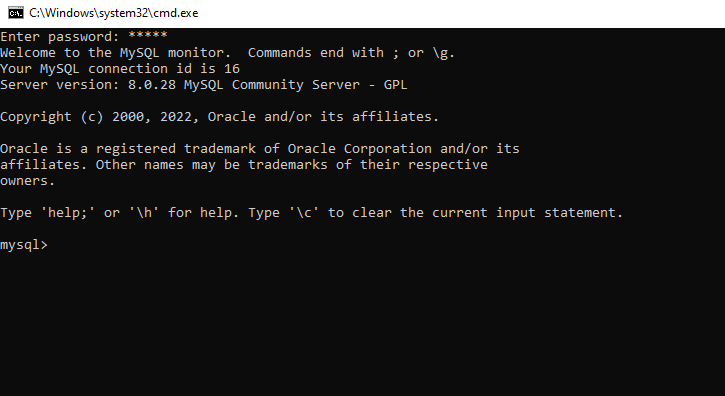Click the '\h' help shortcut text
725x396 pixels.
[144, 213]
